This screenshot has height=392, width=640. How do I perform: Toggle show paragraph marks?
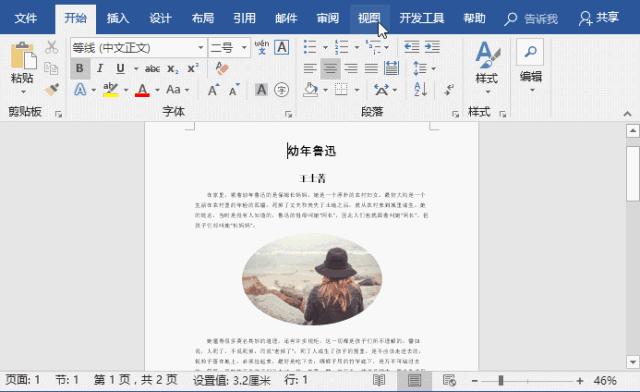(449, 89)
